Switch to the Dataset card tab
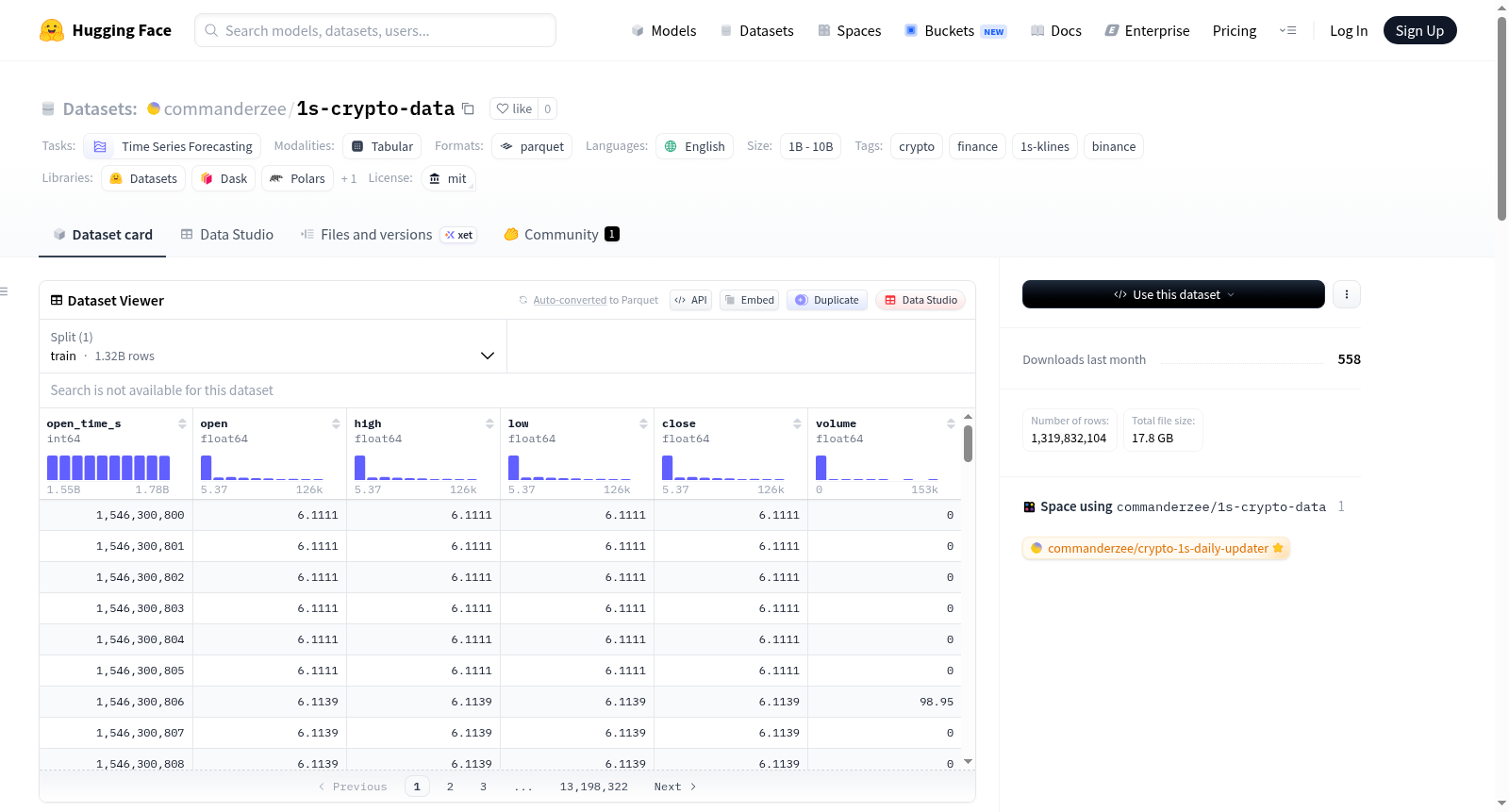The height and width of the screenshot is (812, 1509). (x=102, y=235)
